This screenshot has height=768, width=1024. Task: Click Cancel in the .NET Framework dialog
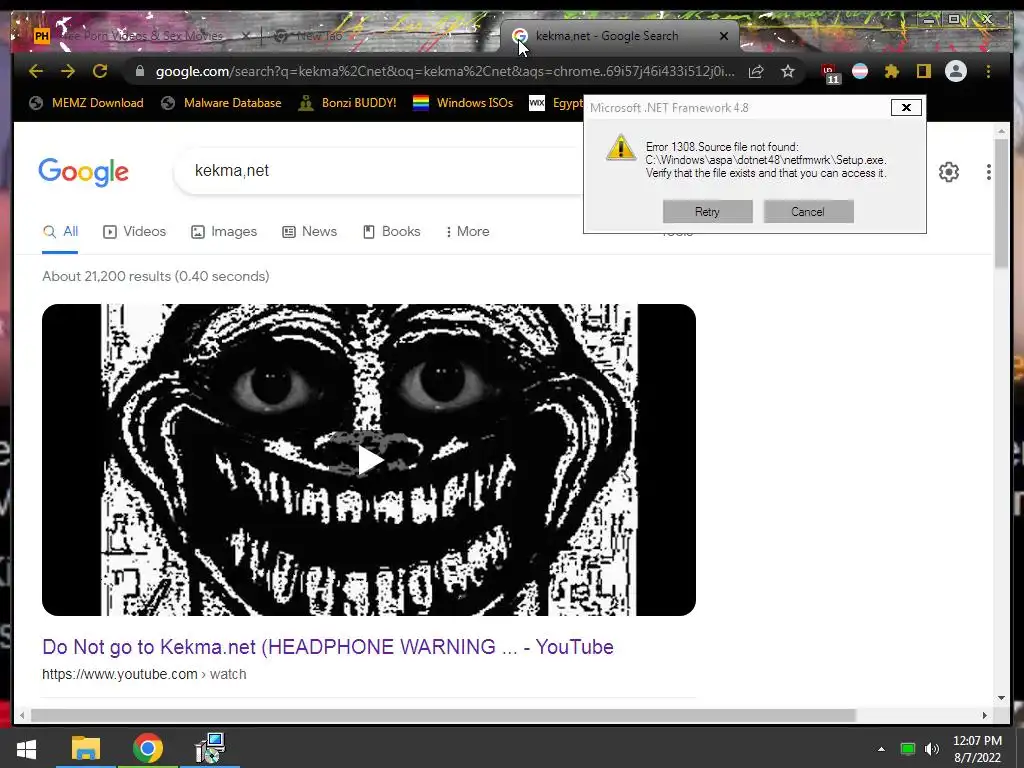point(808,212)
